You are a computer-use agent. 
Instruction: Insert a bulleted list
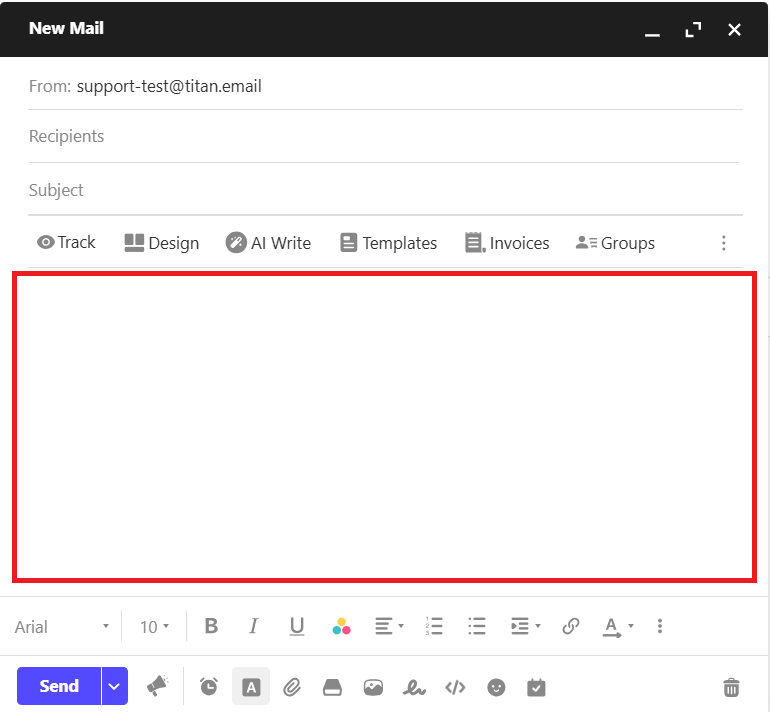tap(476, 626)
